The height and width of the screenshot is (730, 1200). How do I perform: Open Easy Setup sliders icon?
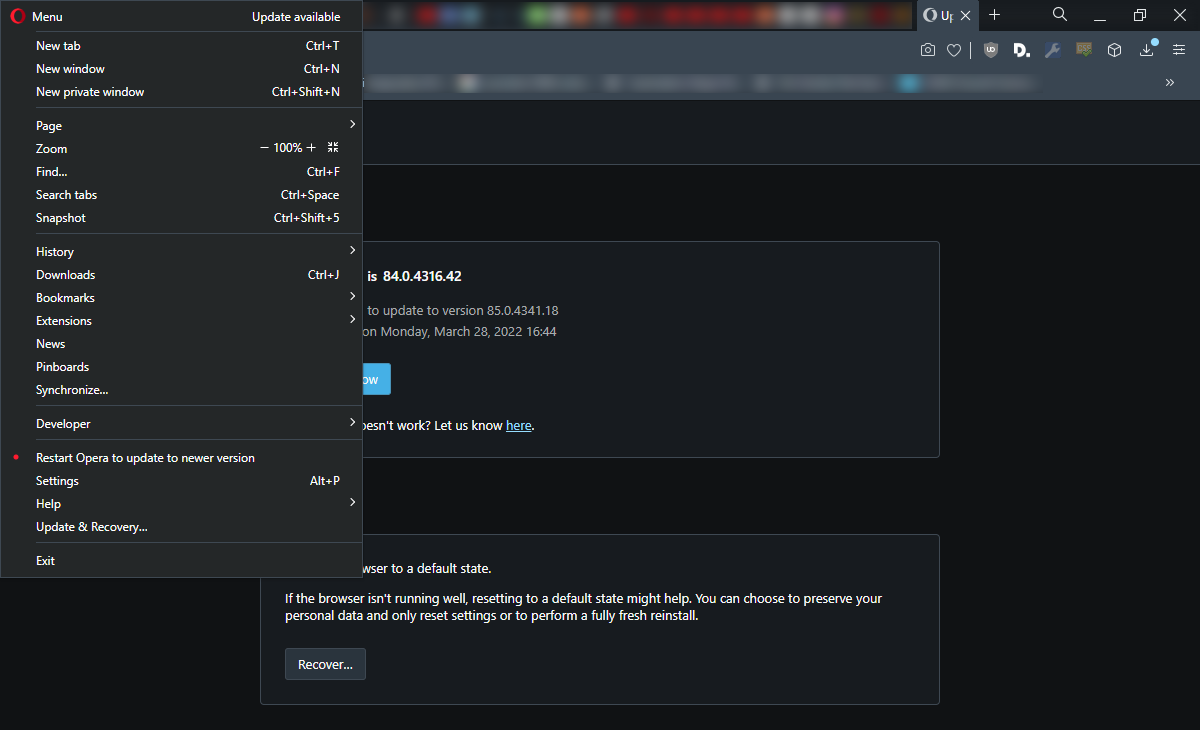tap(1179, 50)
